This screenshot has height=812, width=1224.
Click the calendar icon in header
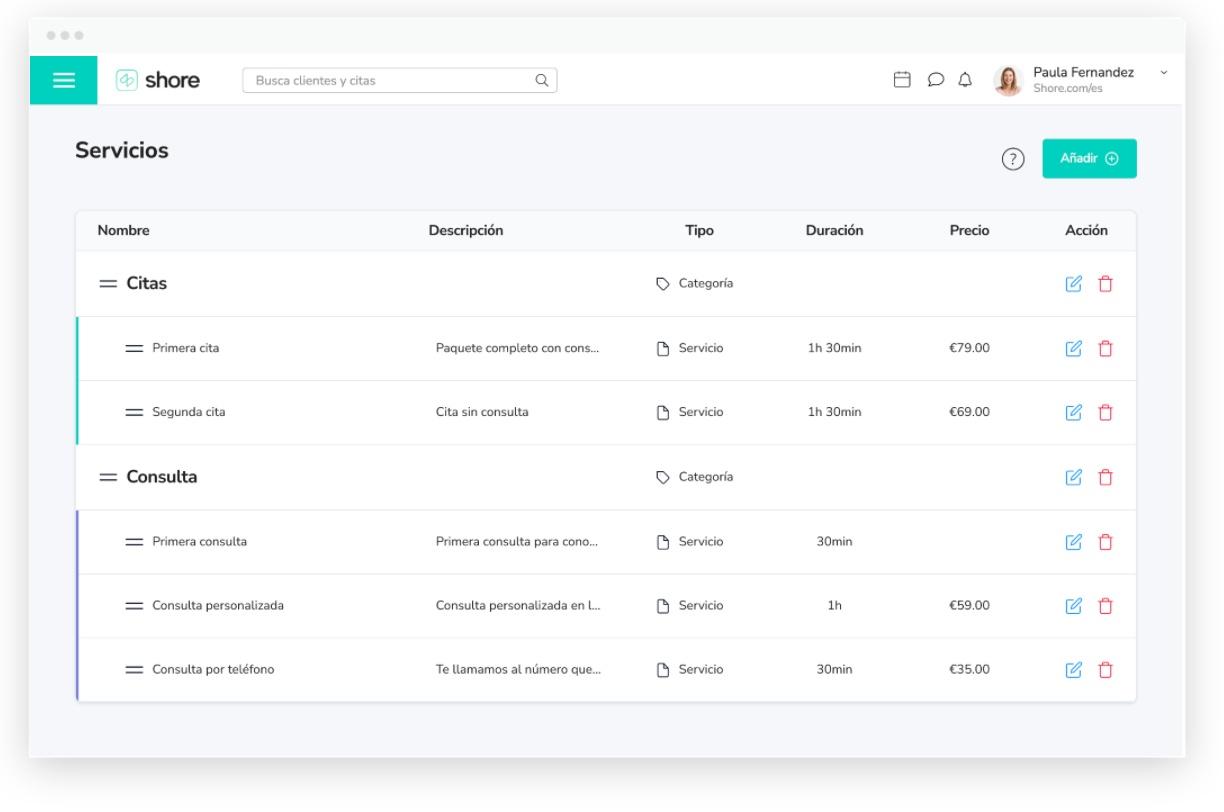[x=902, y=80]
